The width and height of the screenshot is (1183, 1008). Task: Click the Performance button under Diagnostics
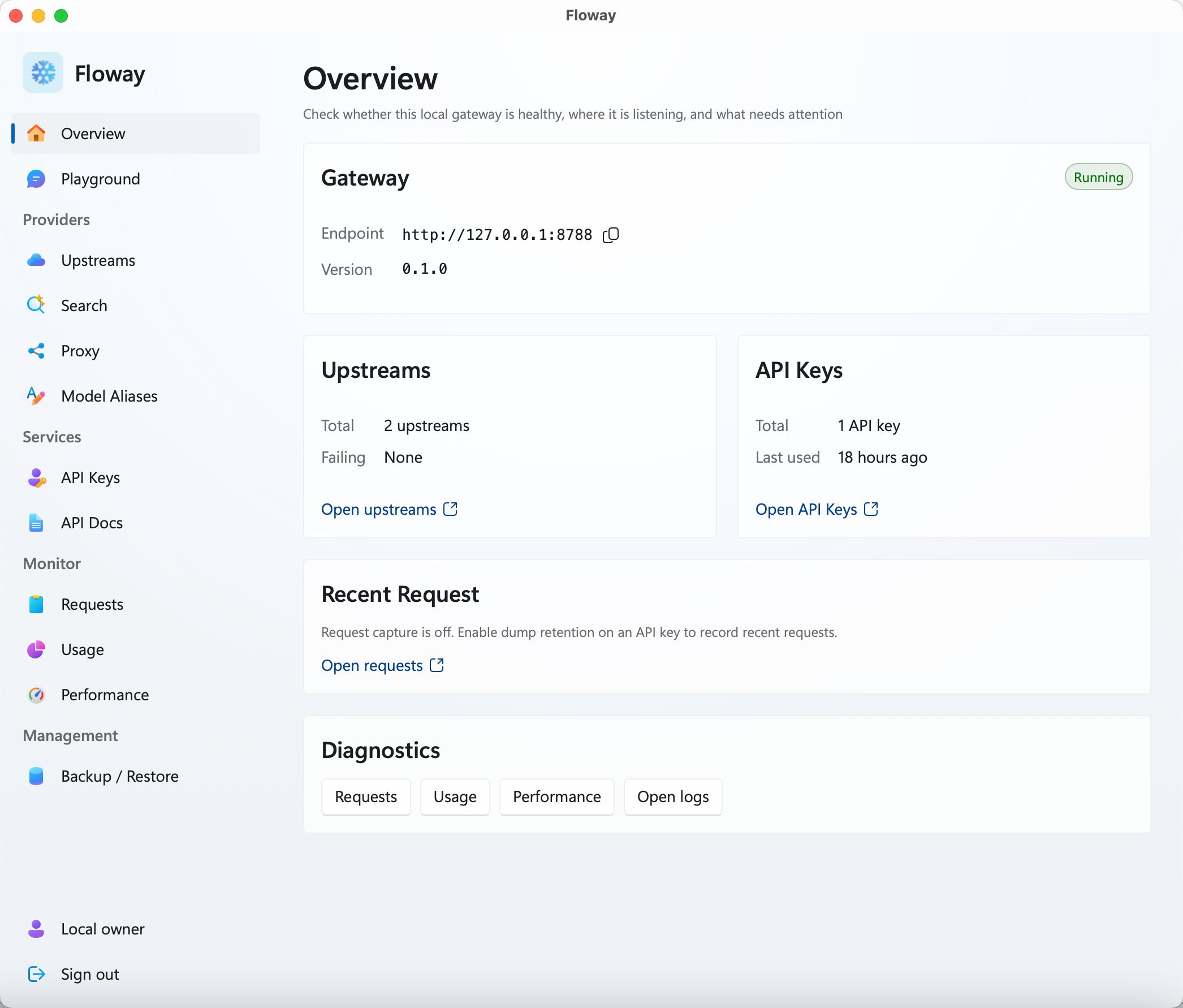pos(556,796)
